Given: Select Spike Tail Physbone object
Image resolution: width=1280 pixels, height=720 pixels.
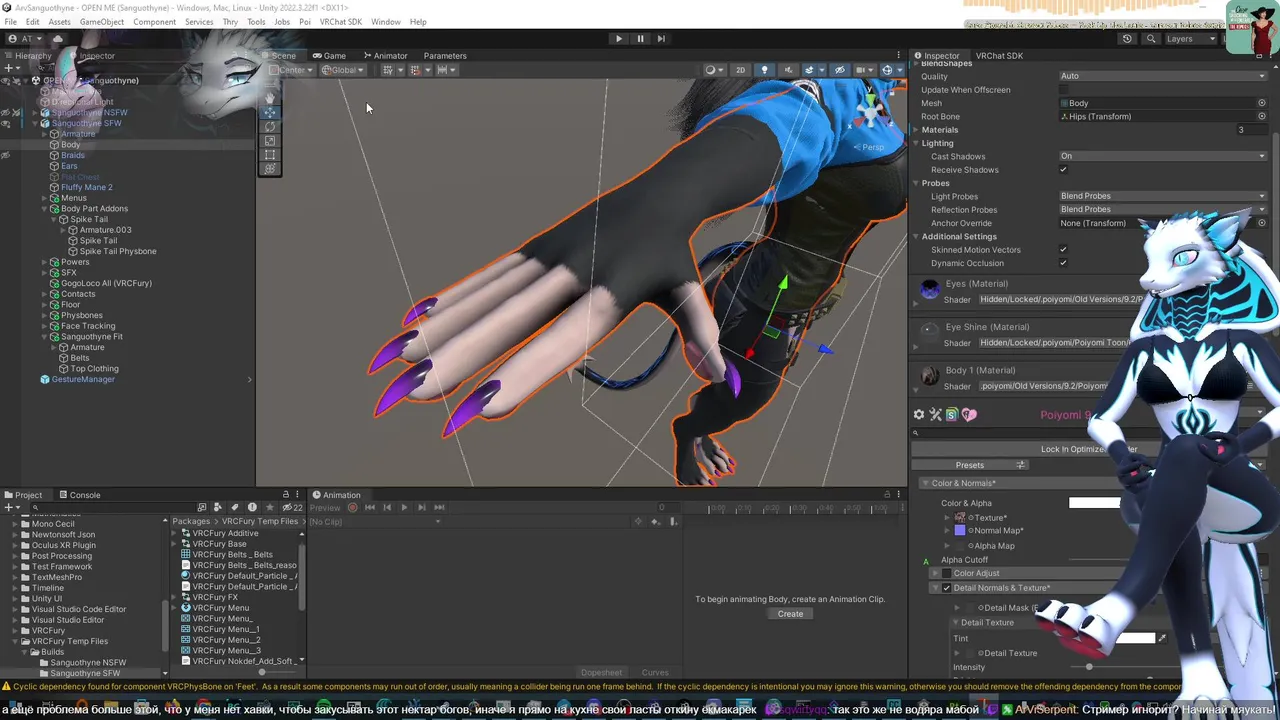Looking at the screenshot, I should coord(118,252).
